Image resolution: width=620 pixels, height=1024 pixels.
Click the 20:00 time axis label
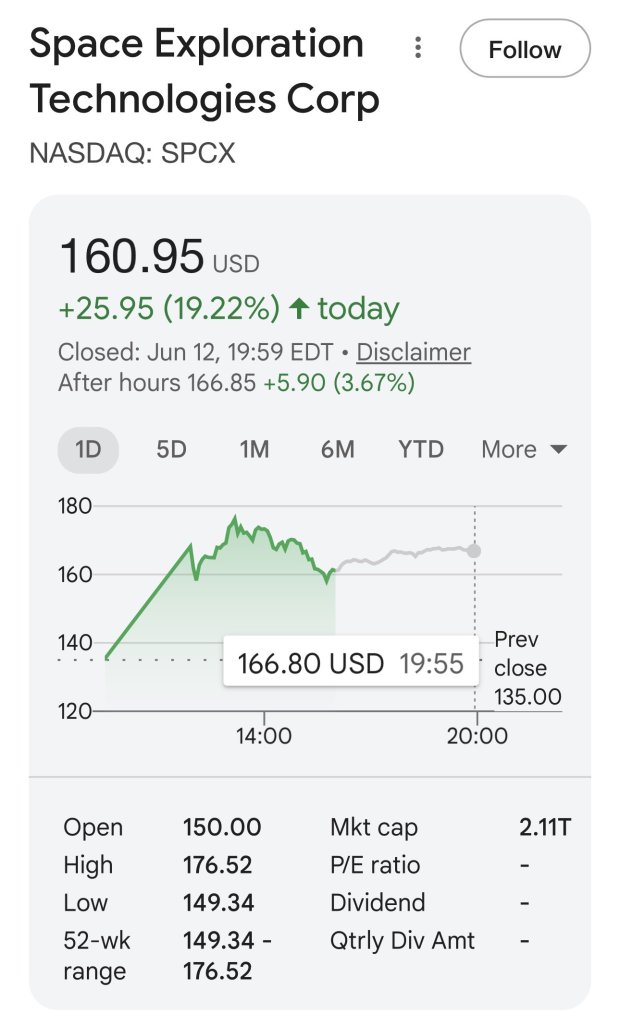click(477, 735)
